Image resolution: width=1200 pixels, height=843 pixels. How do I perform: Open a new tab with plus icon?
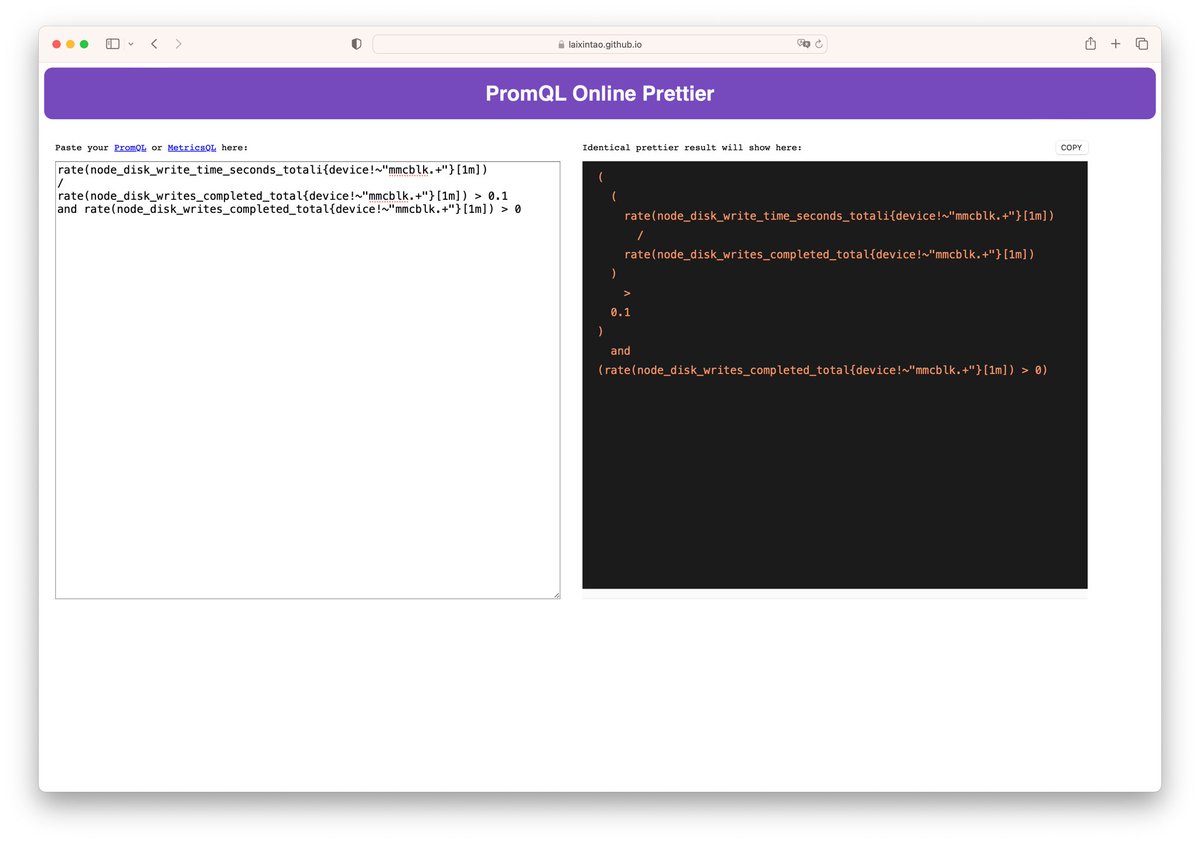tap(1116, 44)
